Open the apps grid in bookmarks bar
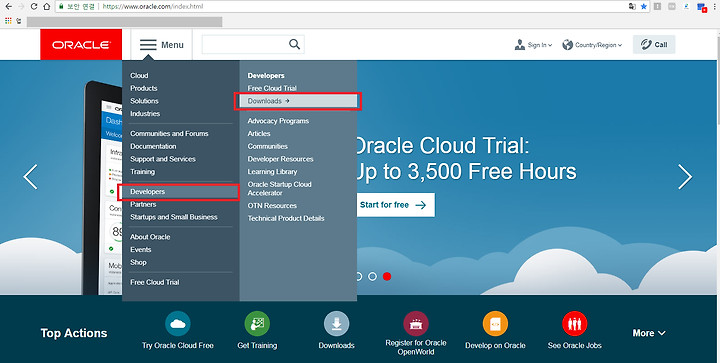Screen dimensions: 720x363 (x=8, y=21)
